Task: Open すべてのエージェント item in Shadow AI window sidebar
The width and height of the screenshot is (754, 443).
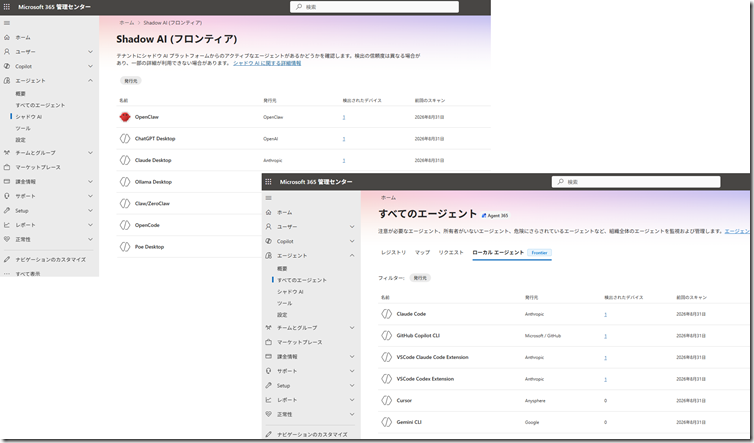Action: 40,105
